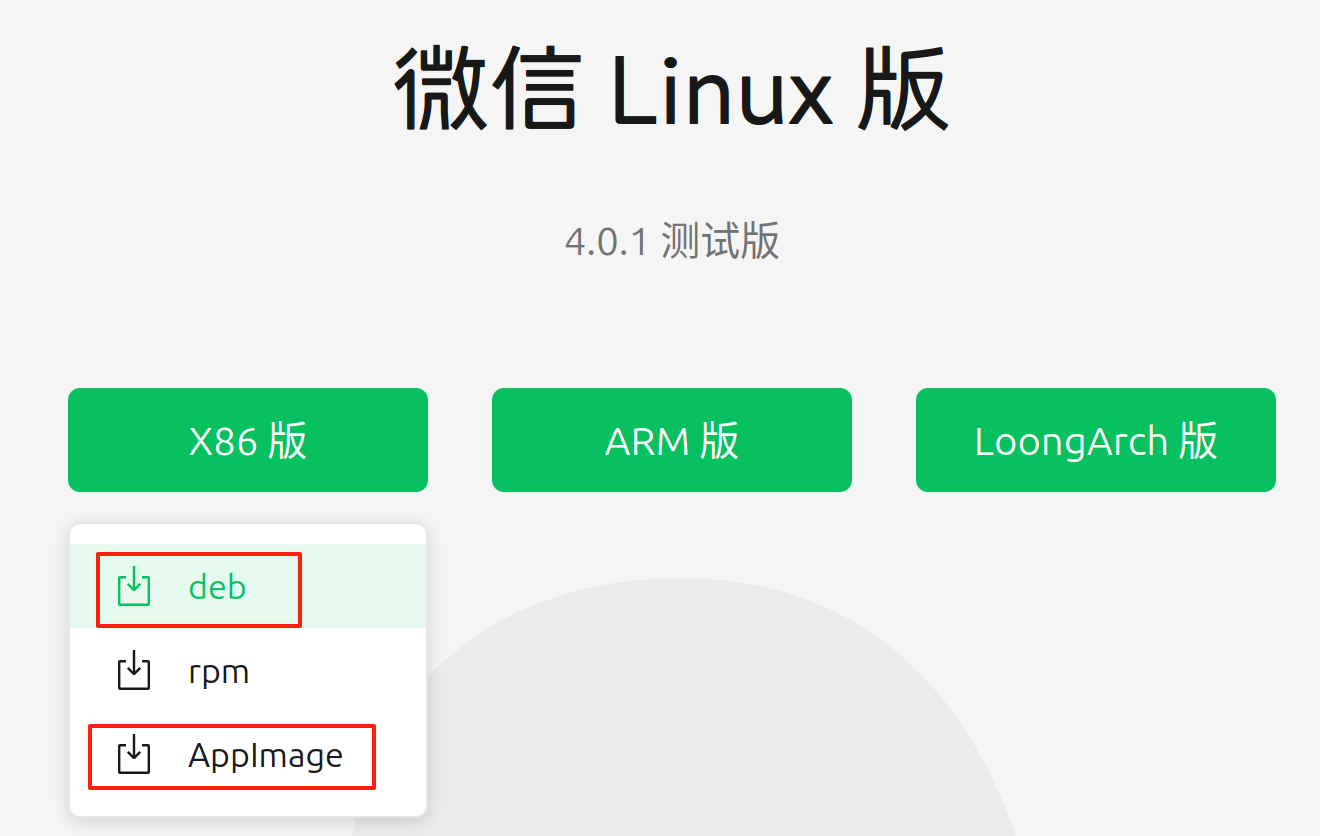This screenshot has height=836, width=1320.
Task: Click the "测试版" beta label
Action: (x=720, y=242)
